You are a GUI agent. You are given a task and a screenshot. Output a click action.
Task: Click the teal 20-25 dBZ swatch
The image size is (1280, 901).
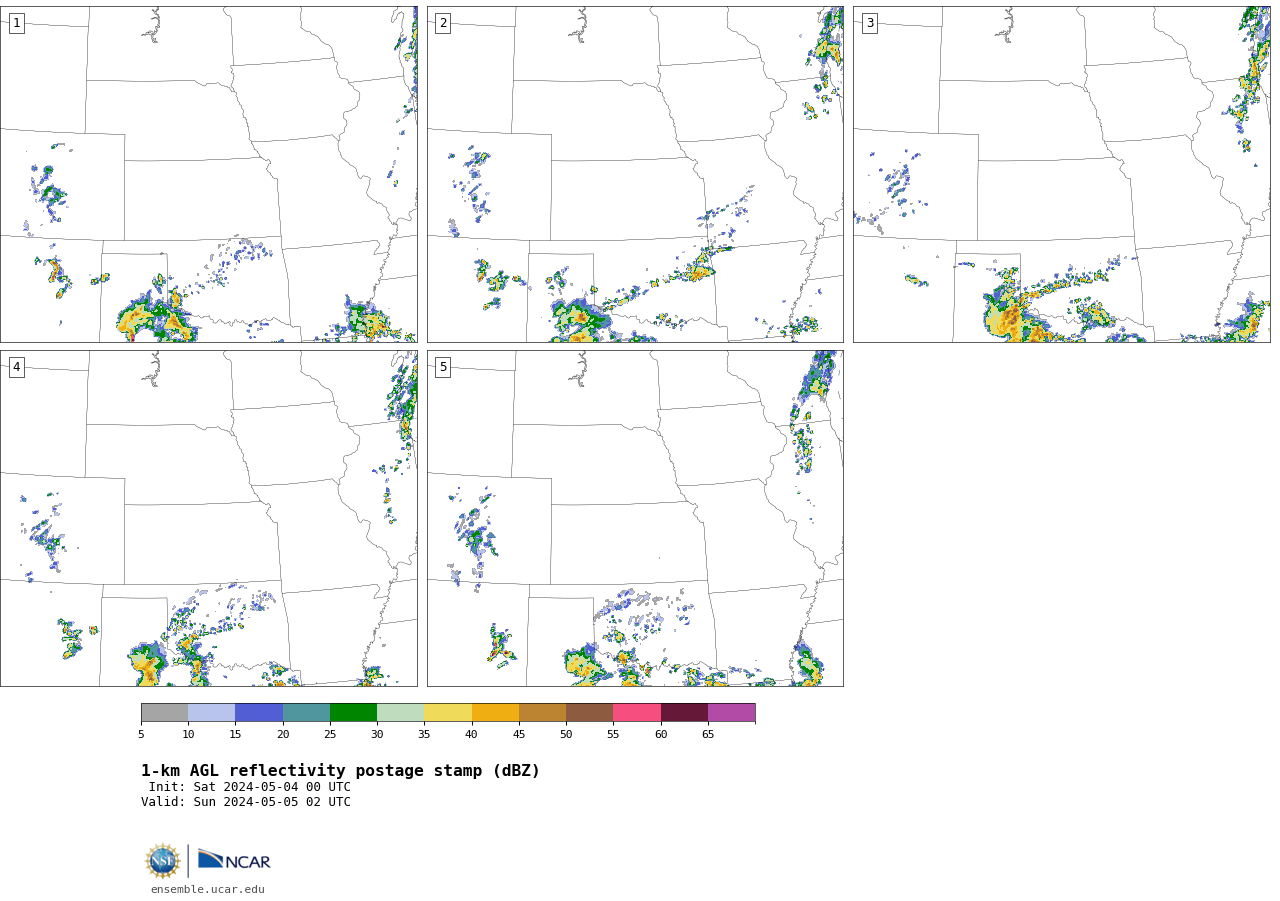click(306, 713)
